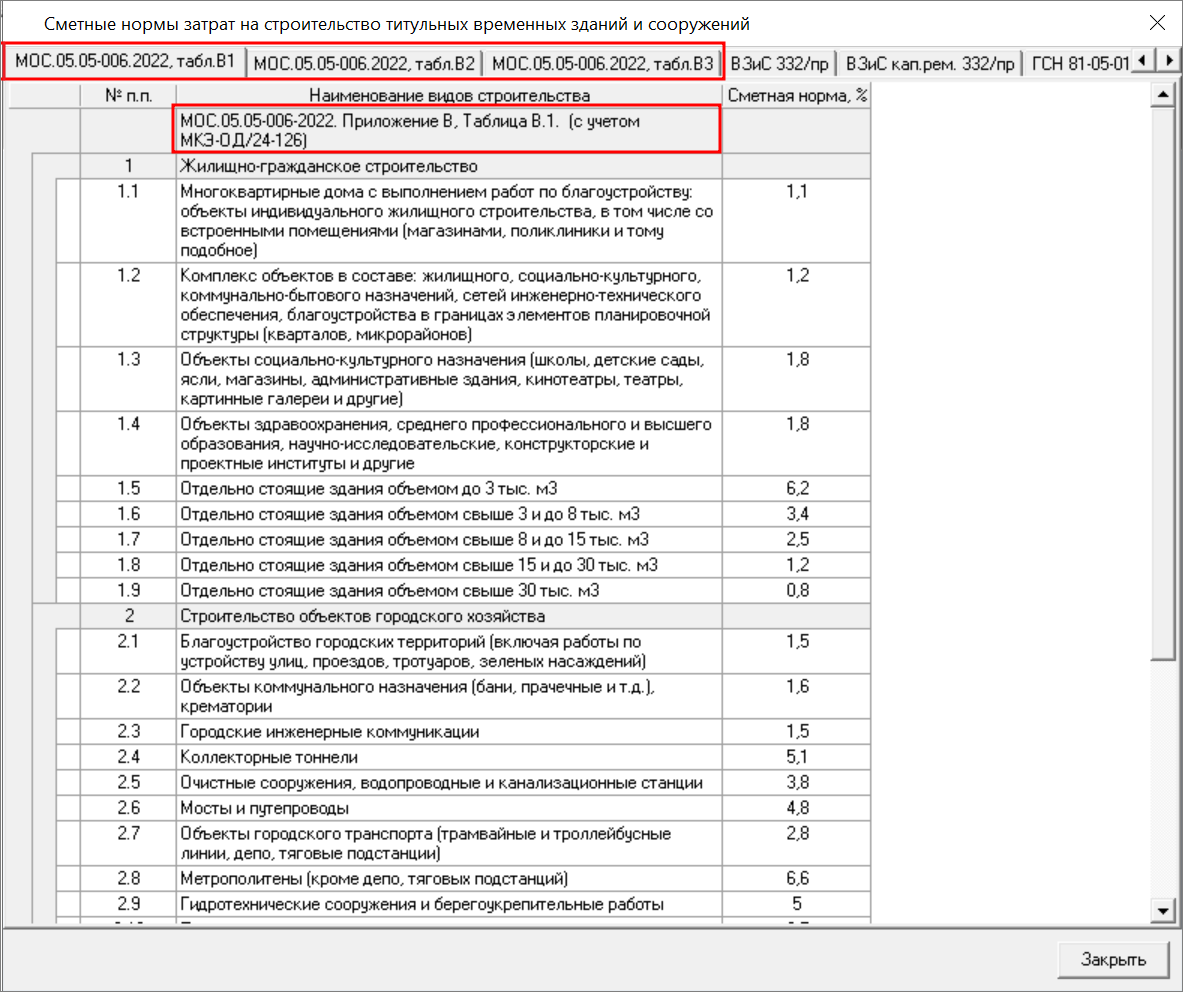Collapse section 1 Жилищно-гражданское строительство
1183x992 pixels.
coord(44,166)
